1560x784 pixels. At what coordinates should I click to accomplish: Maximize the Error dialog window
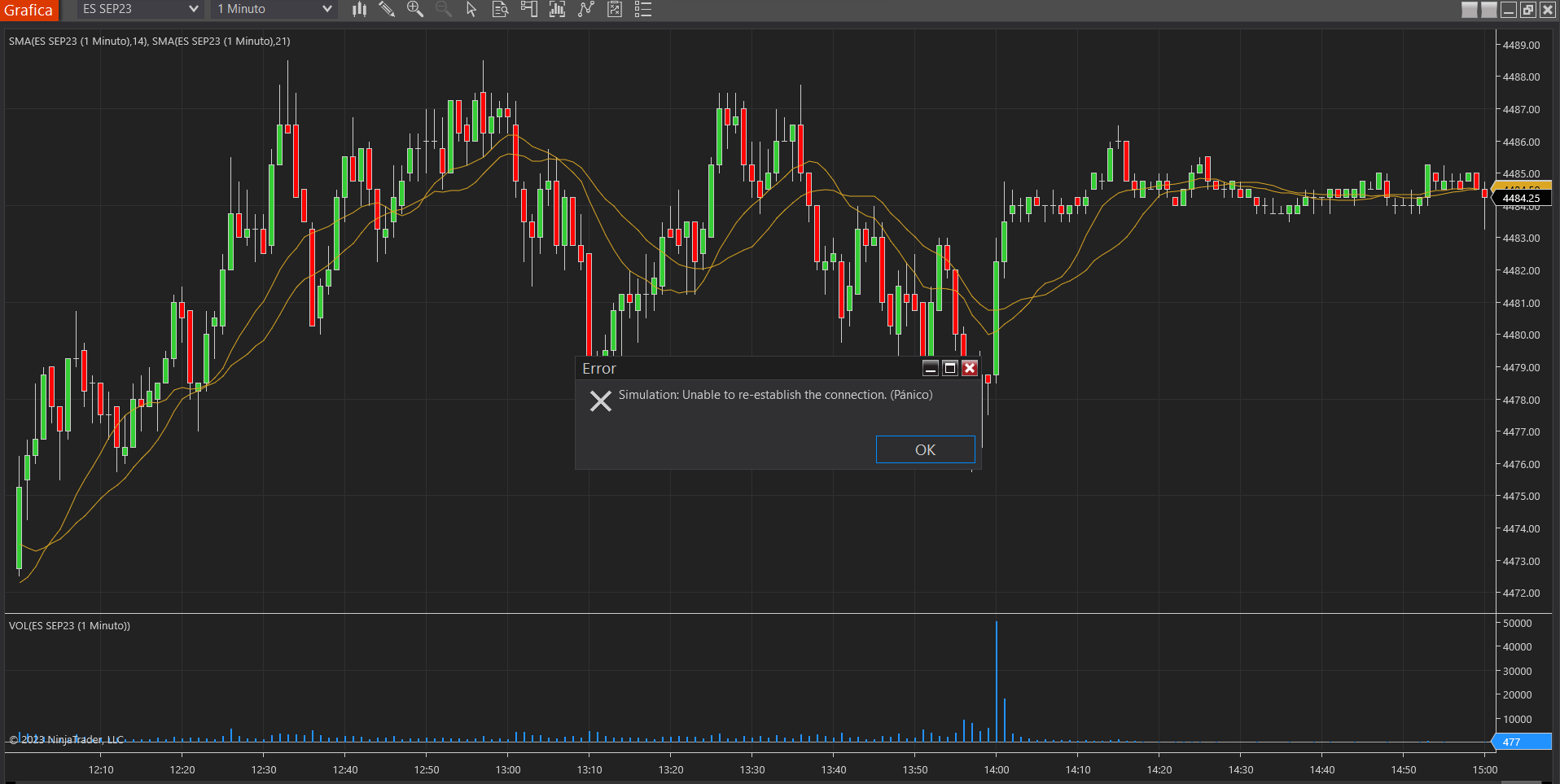(x=949, y=368)
